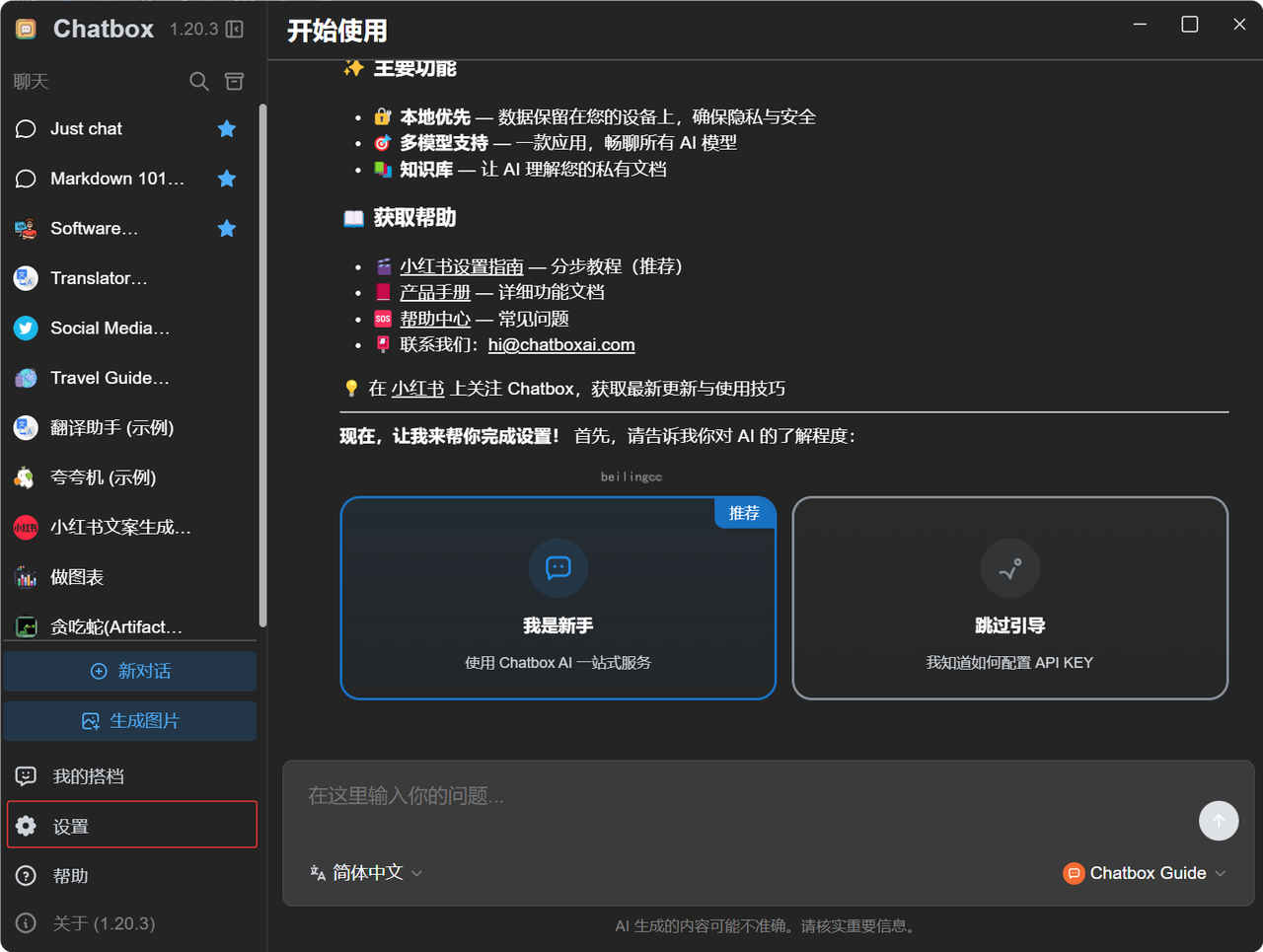Open 设置 settings menu item
This screenshot has height=952, width=1263.
tap(132, 825)
